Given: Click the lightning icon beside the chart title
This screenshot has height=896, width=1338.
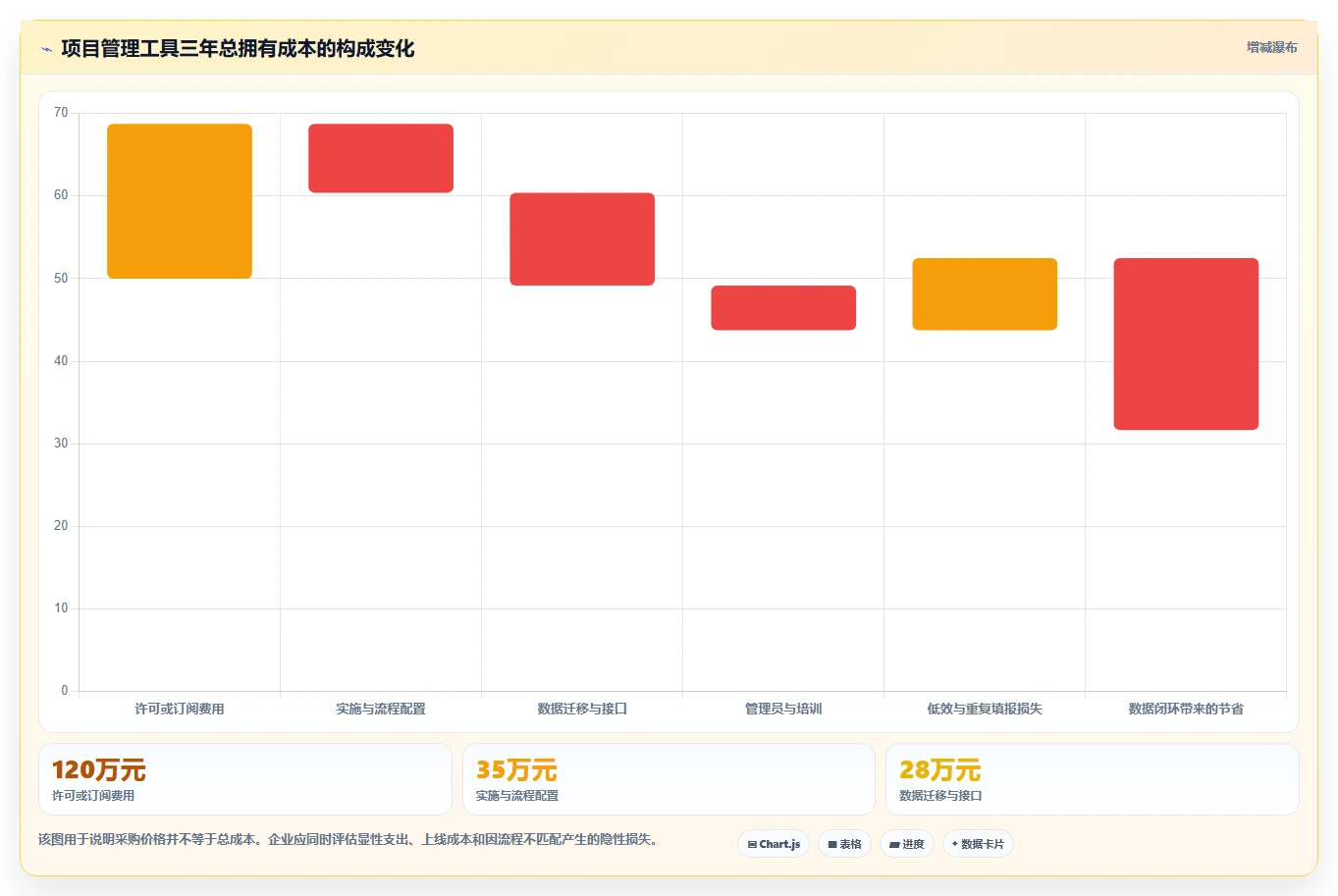Looking at the screenshot, I should pyautogui.click(x=46, y=49).
